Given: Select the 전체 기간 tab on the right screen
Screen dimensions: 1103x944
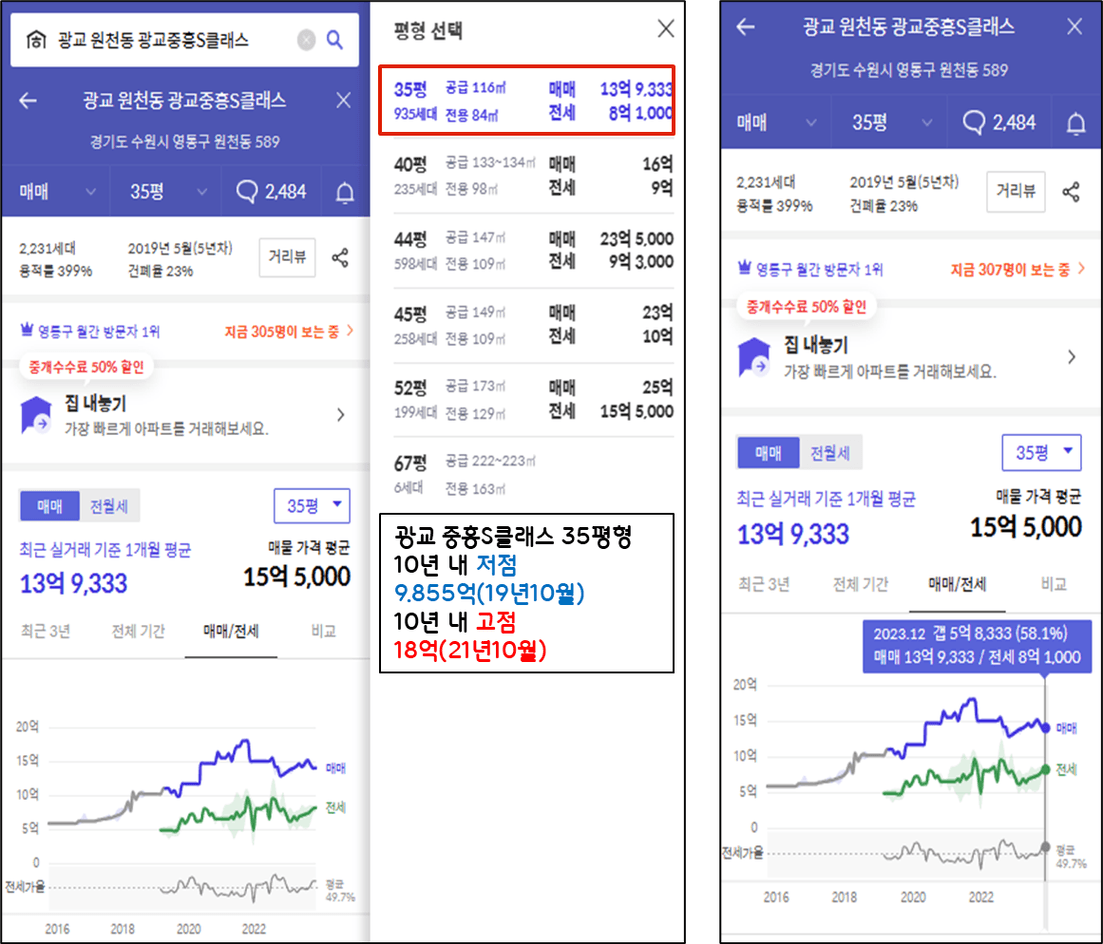Looking at the screenshot, I should tap(860, 584).
